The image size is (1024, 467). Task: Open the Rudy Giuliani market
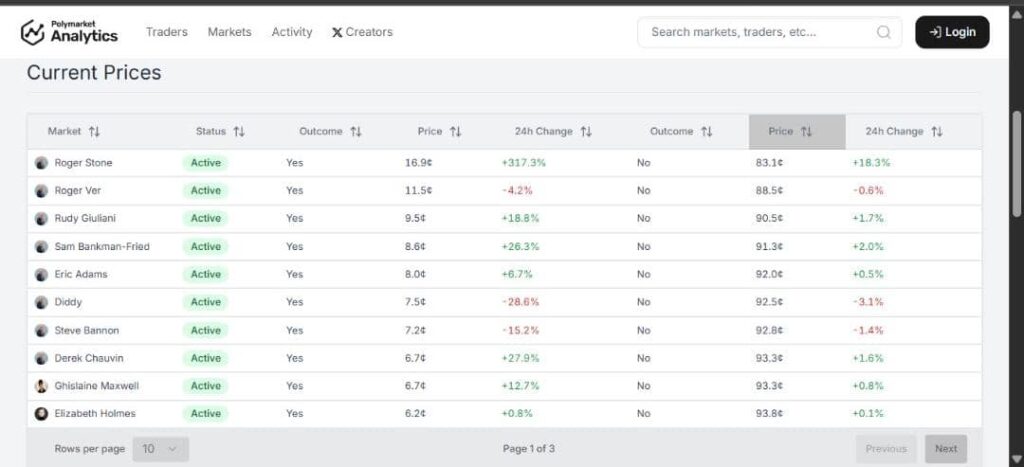pyautogui.click(x=85, y=218)
